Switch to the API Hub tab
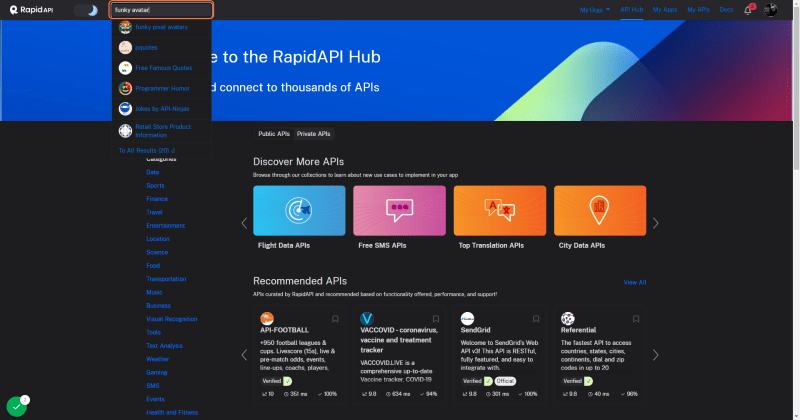This screenshot has height=420, width=800. pyautogui.click(x=631, y=10)
